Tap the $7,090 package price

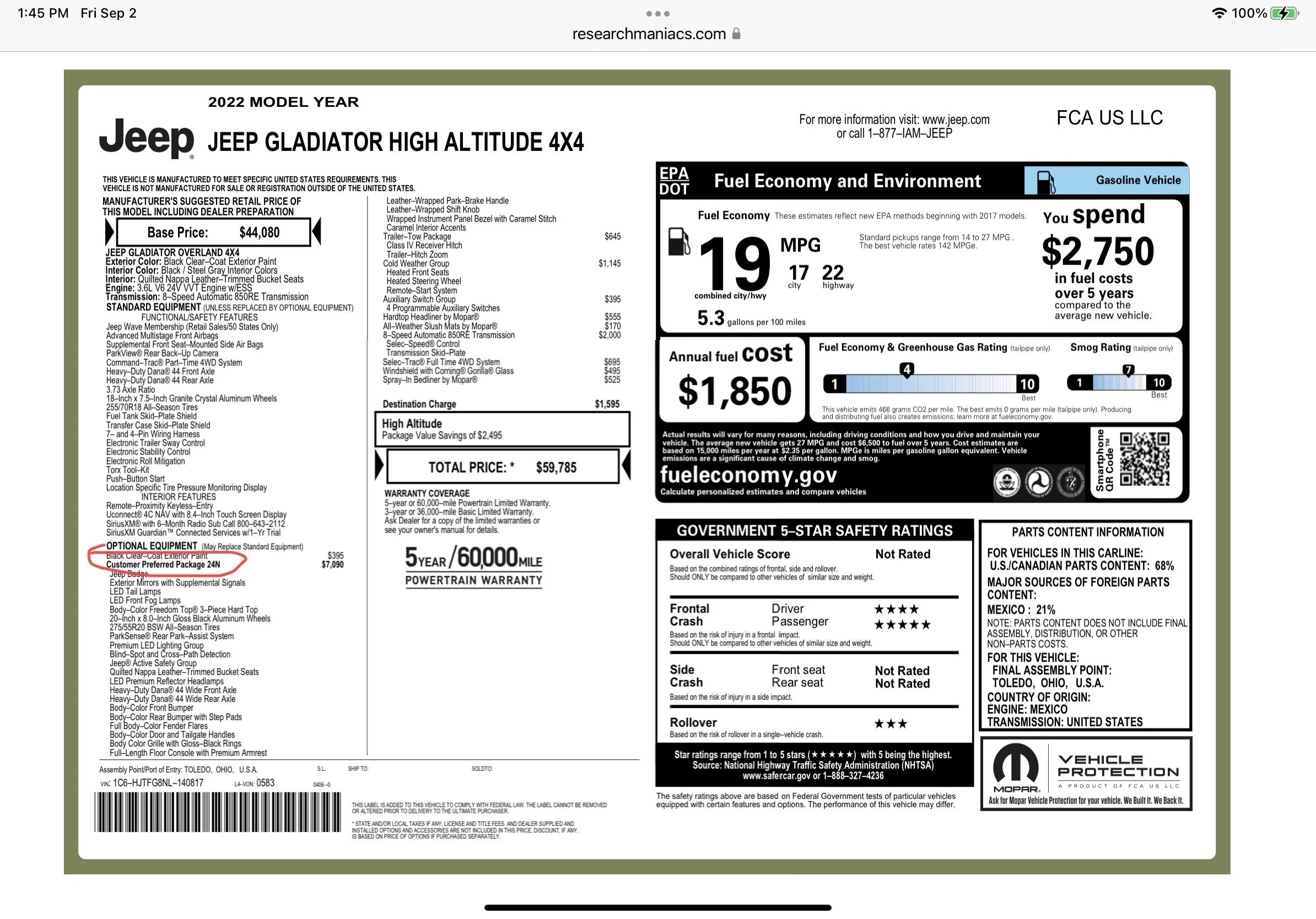(x=332, y=565)
